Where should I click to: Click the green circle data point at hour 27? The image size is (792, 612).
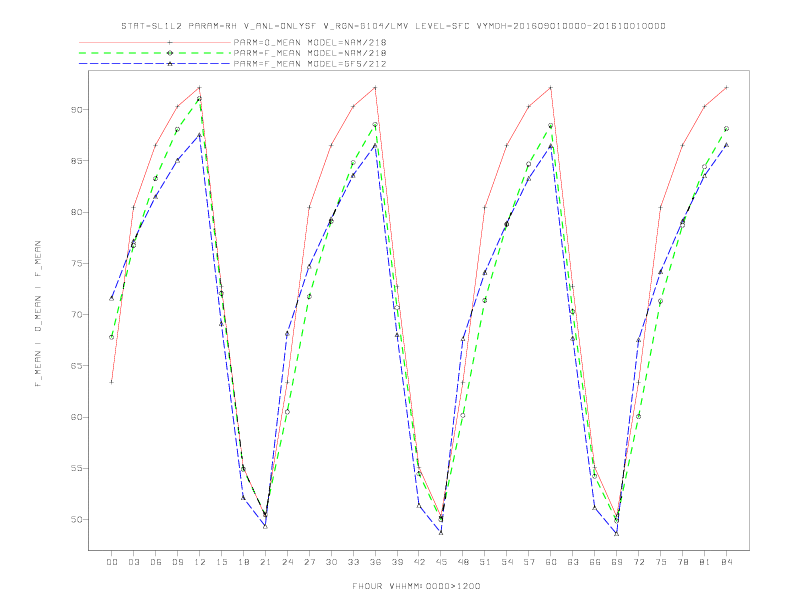tap(309, 296)
